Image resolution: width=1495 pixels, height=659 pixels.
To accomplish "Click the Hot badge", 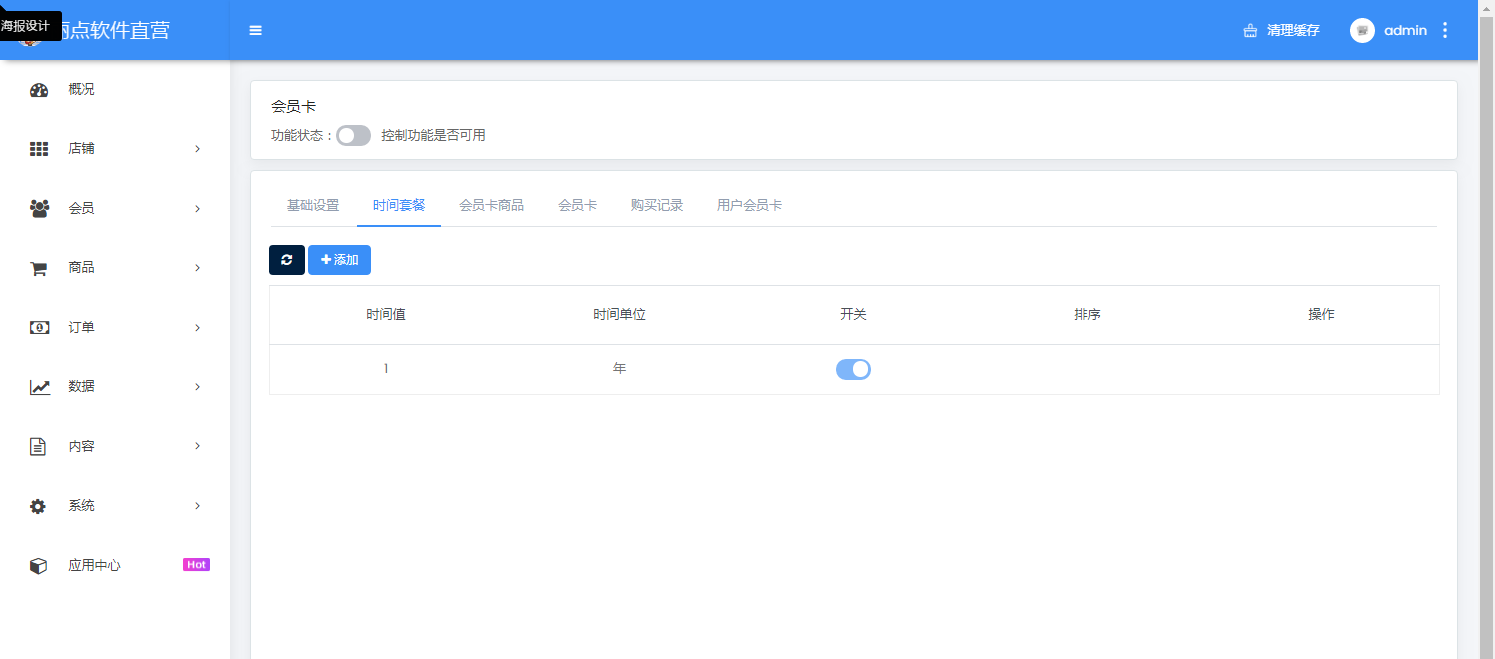I will (x=196, y=565).
